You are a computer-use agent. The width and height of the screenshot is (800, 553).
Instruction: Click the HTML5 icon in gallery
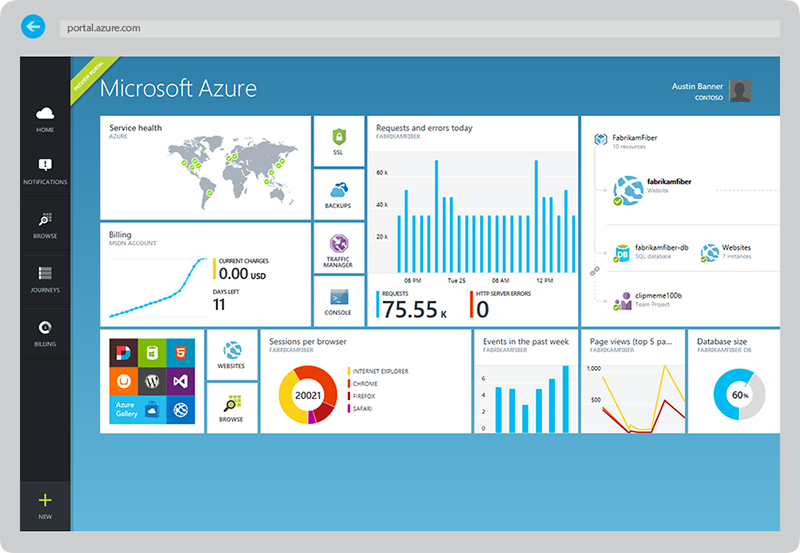pyautogui.click(x=181, y=353)
